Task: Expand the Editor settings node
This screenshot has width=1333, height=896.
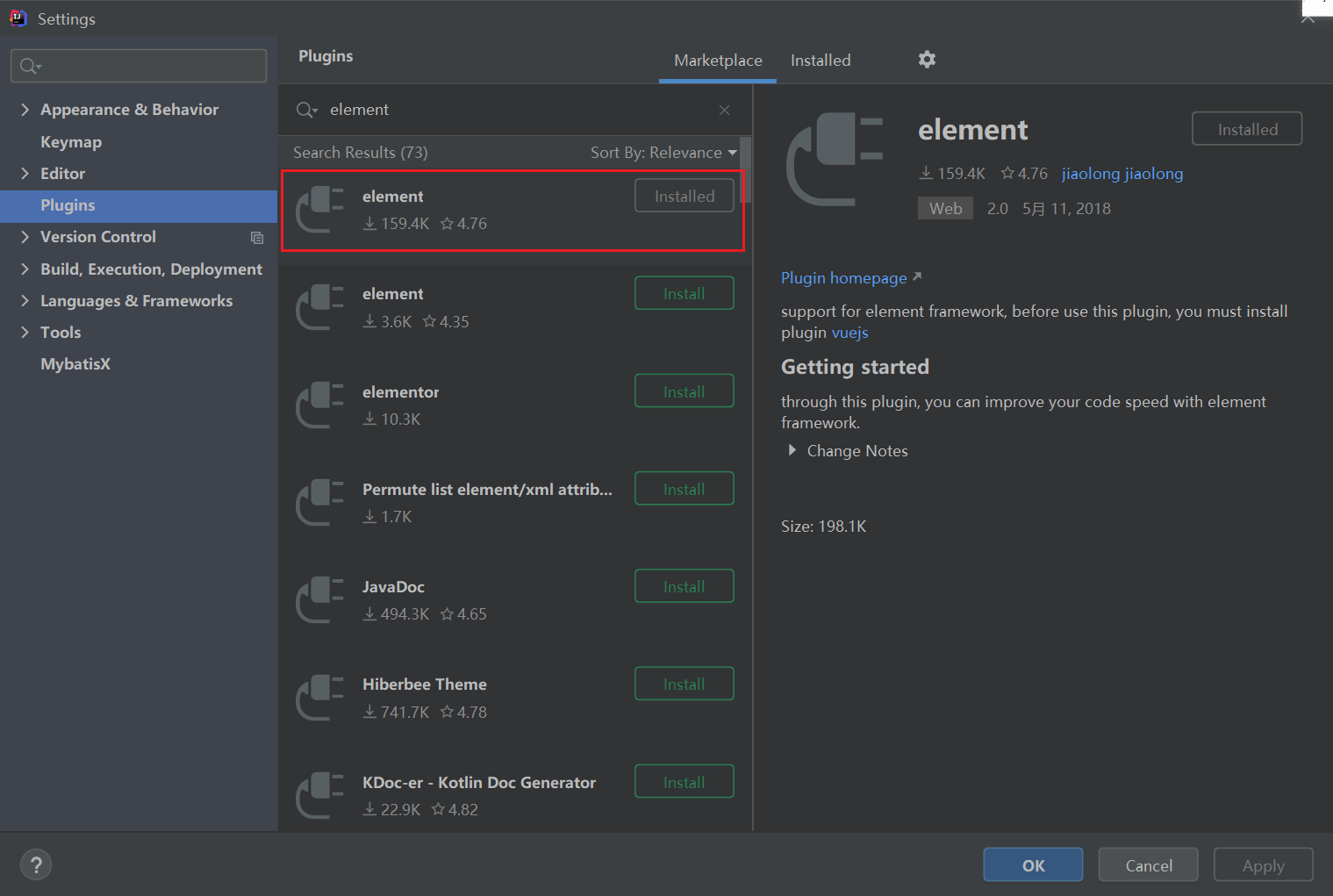Action: click(x=25, y=174)
